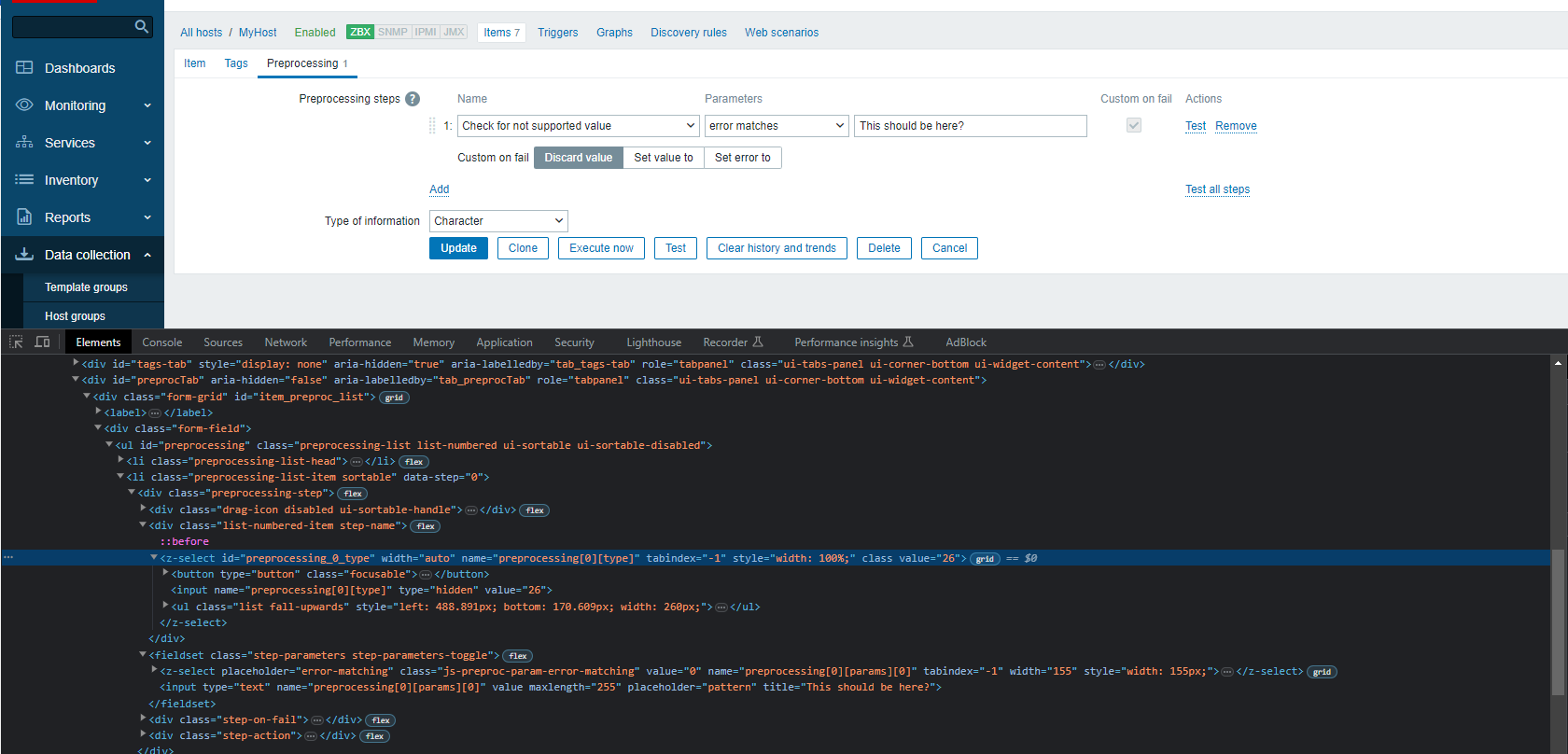Collapse the Data collection menu chevron
Screen dimensions: 1568x754
coord(147,255)
